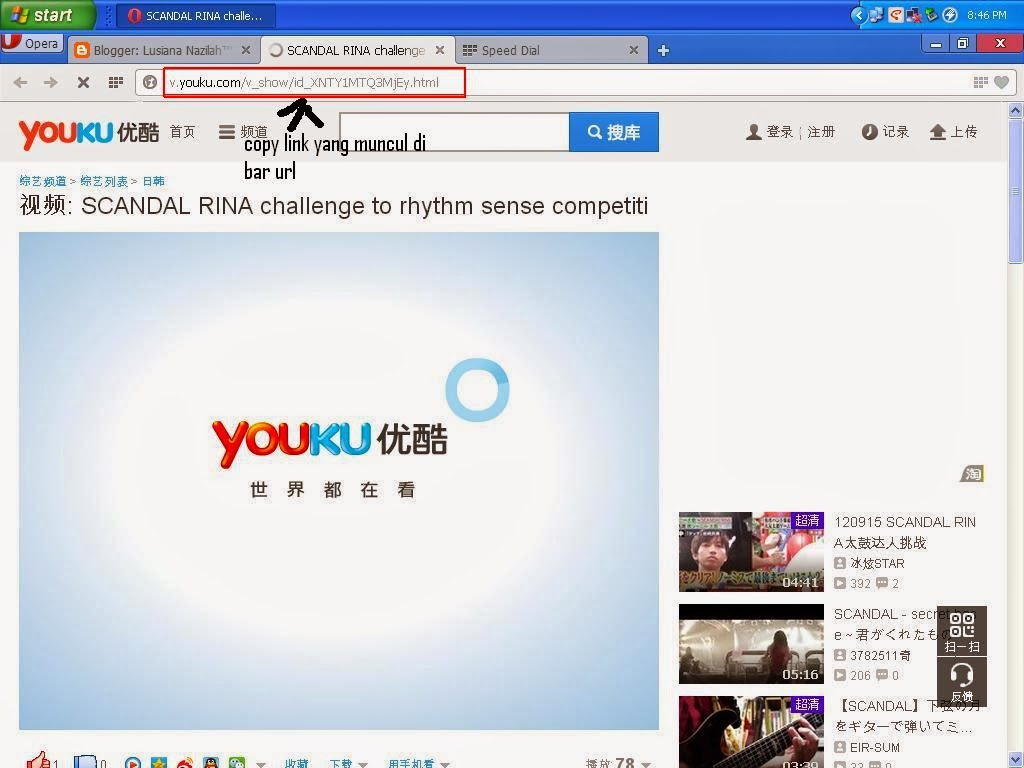Image resolution: width=1024 pixels, height=768 pixels.
Task: Open uploader 冰炫STAR profile
Action: tap(877, 563)
